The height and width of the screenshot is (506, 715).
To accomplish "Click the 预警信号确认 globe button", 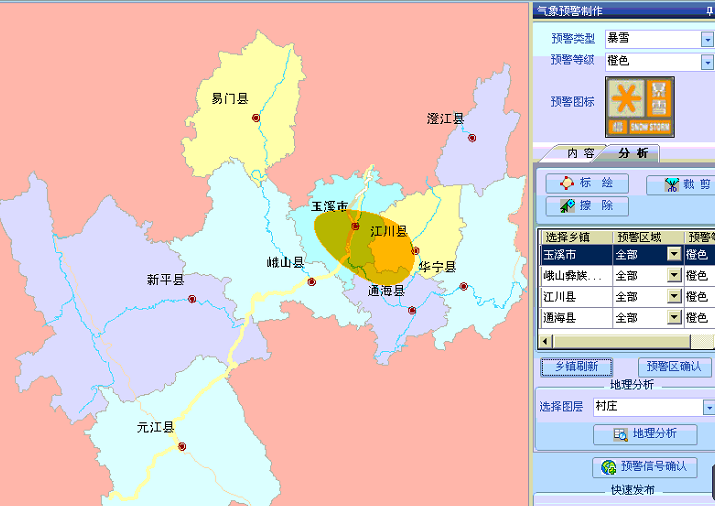I will [x=643, y=466].
